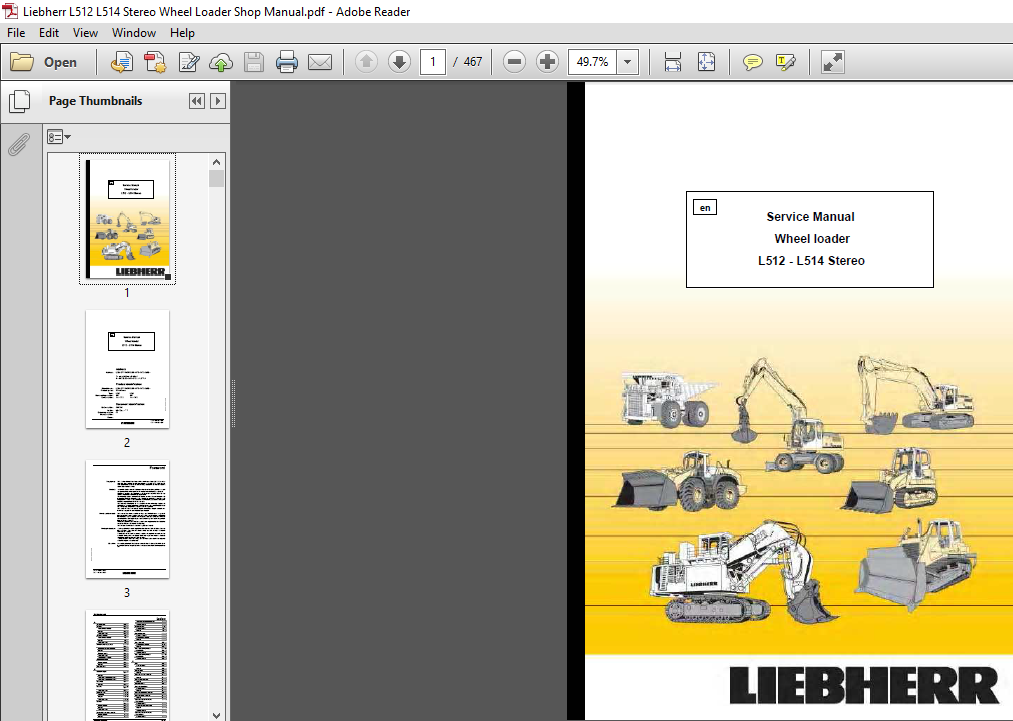
Task: Zoom out with the minus button
Action: point(514,62)
